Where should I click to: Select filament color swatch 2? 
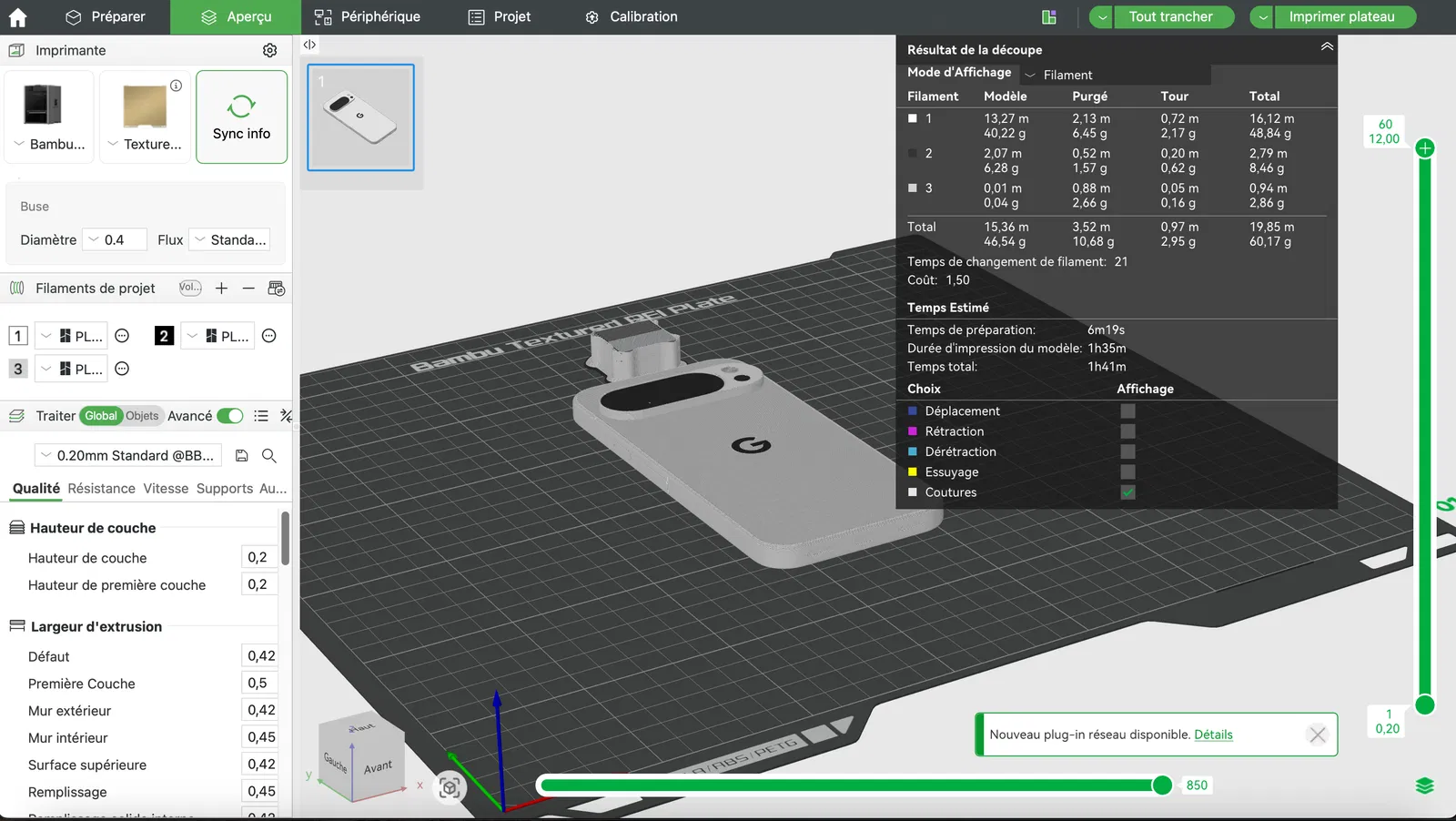coord(164,336)
